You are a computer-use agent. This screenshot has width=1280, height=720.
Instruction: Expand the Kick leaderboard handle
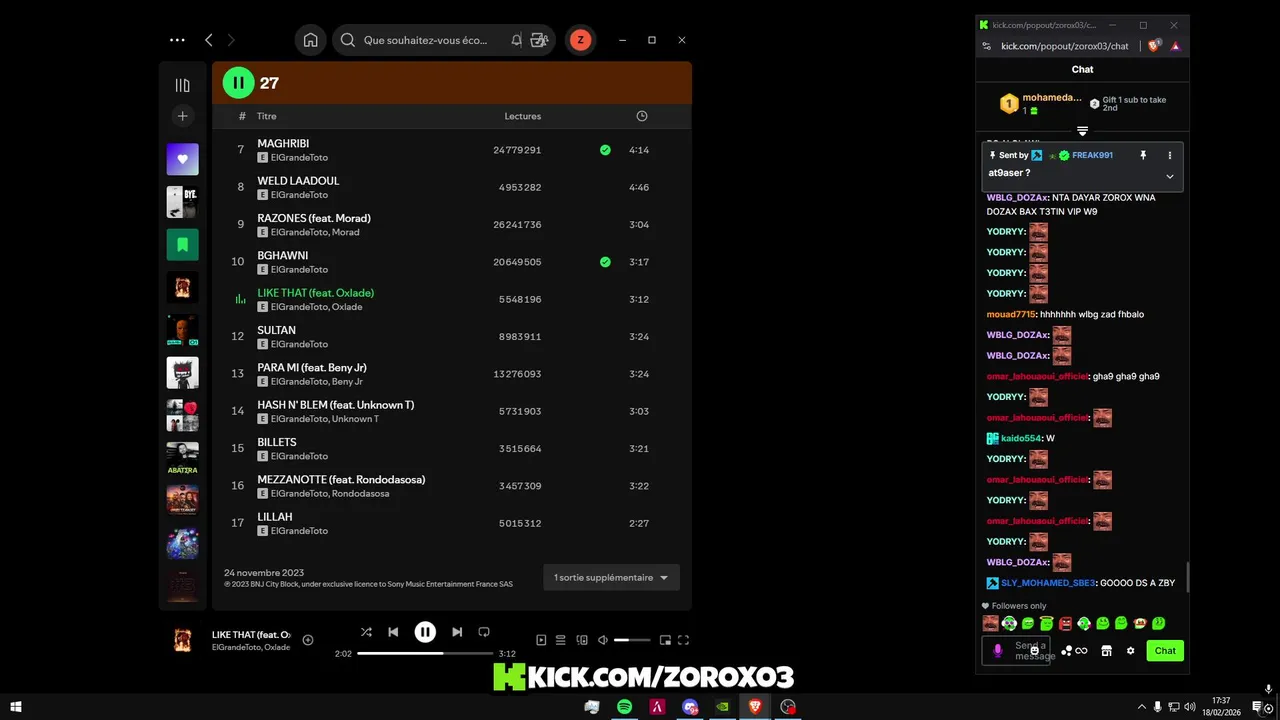click(x=1082, y=131)
